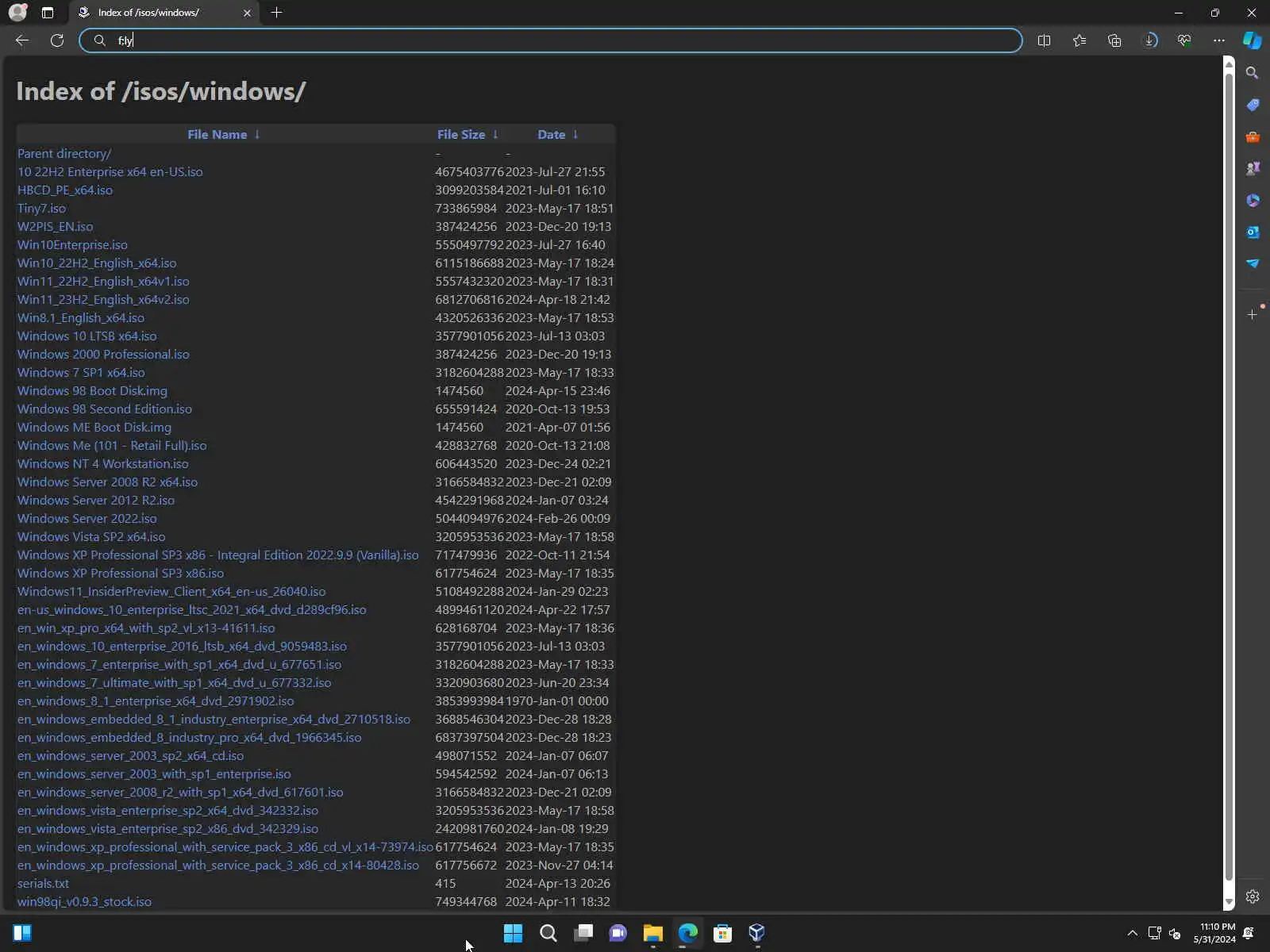This screenshot has height=952, width=1270.
Task: Download win98qi_v0.9.3_stock.iso
Action: 84,902
